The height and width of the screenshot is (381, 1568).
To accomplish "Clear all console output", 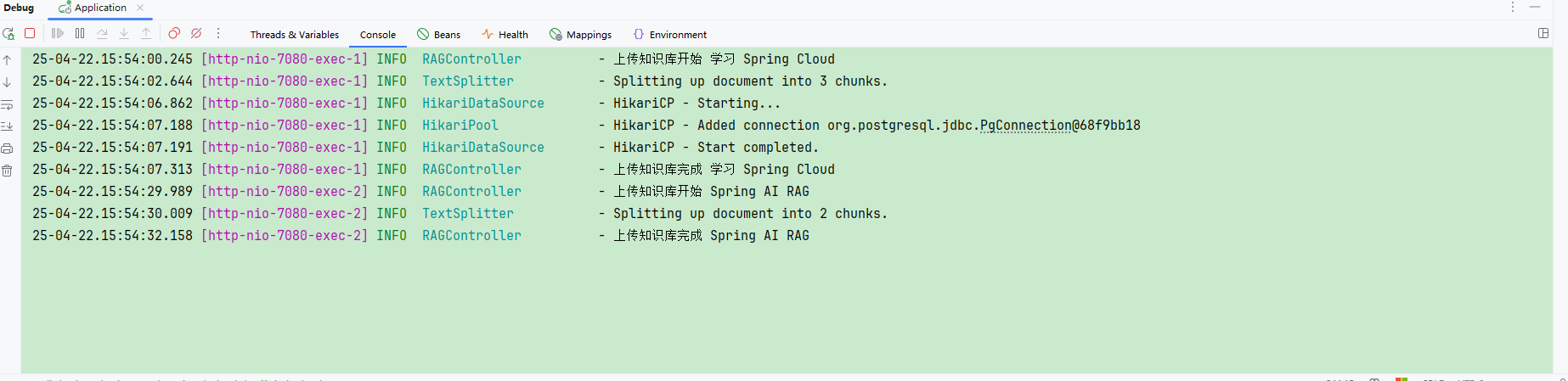I will click(x=7, y=171).
